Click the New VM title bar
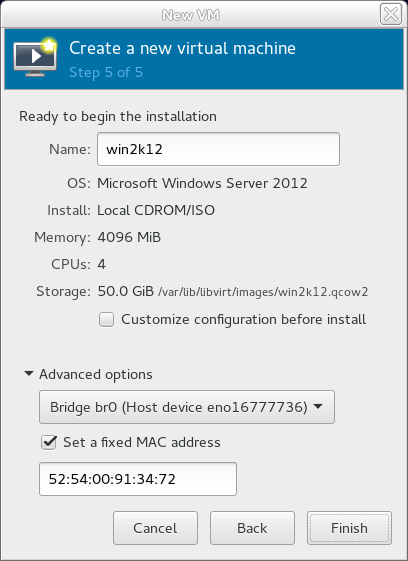 click(190, 15)
